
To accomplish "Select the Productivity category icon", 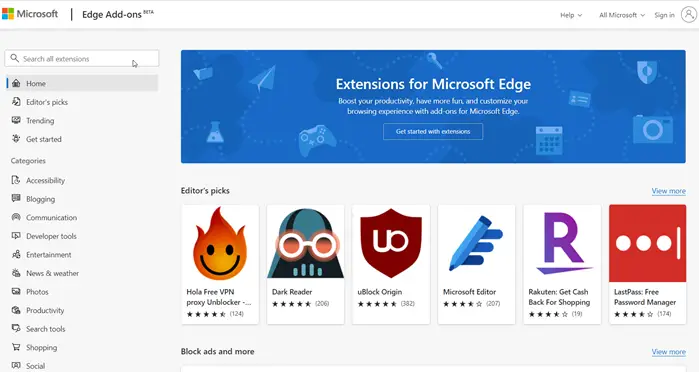I will pyautogui.click(x=16, y=310).
